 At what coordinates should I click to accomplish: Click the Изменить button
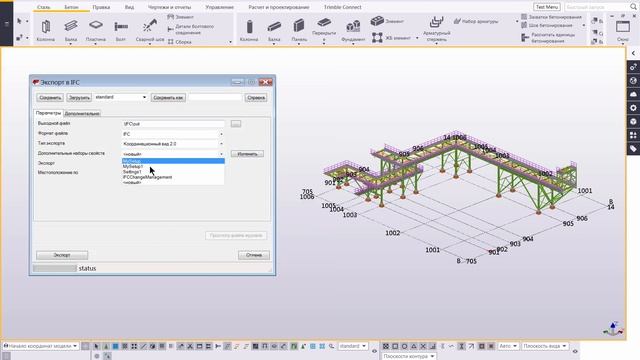click(x=247, y=154)
